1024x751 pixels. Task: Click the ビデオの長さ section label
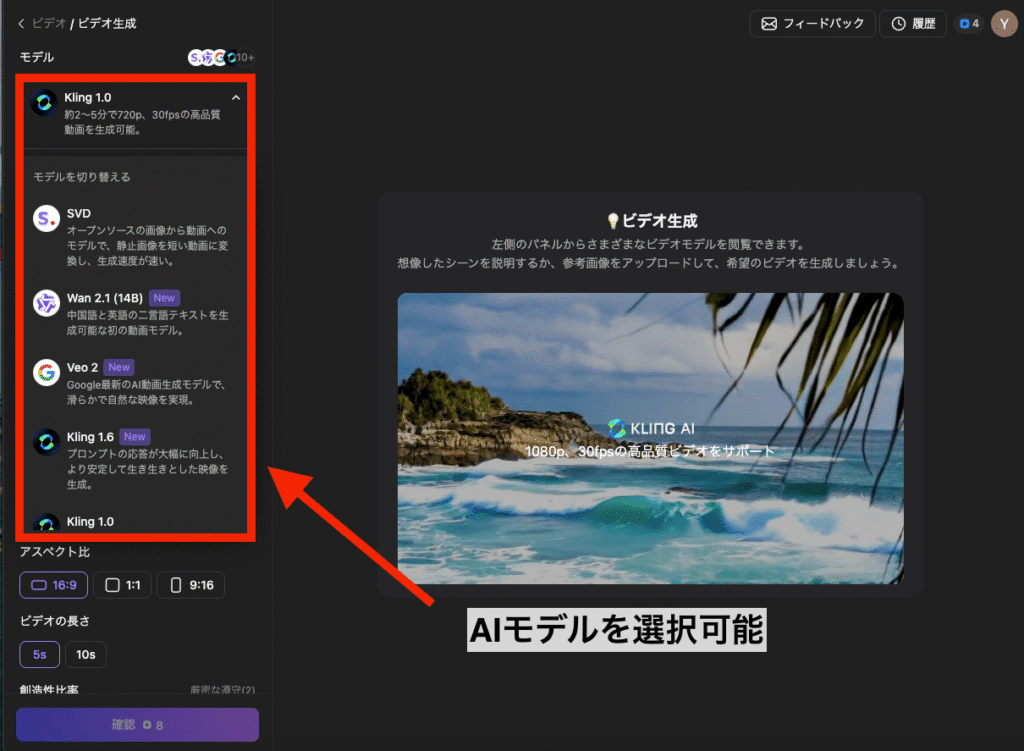55,621
